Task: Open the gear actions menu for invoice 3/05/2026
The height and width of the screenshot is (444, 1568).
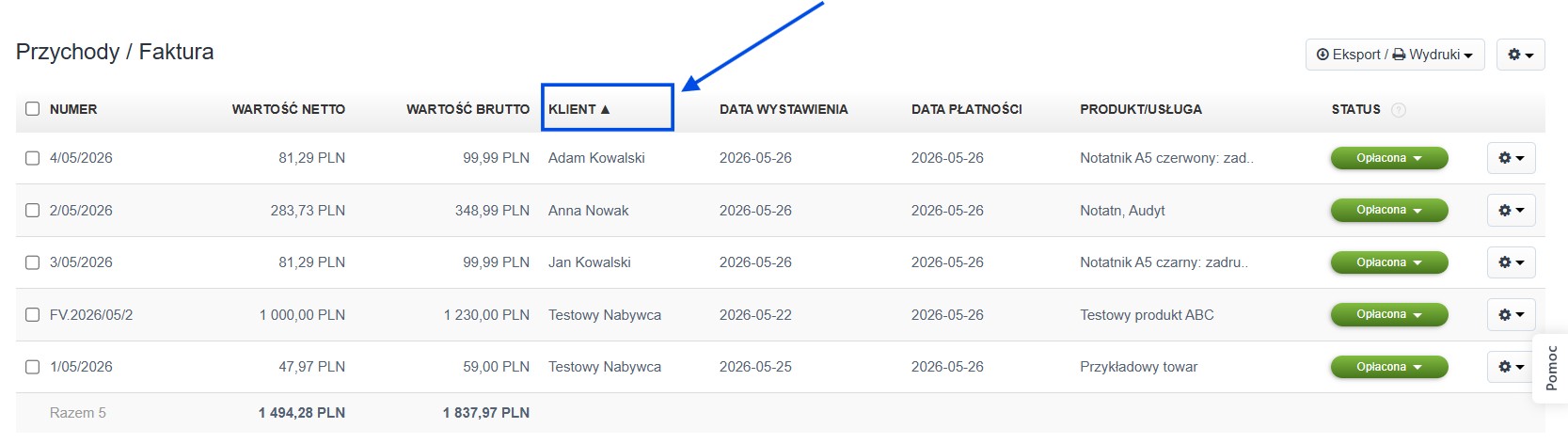Action: [1511, 262]
